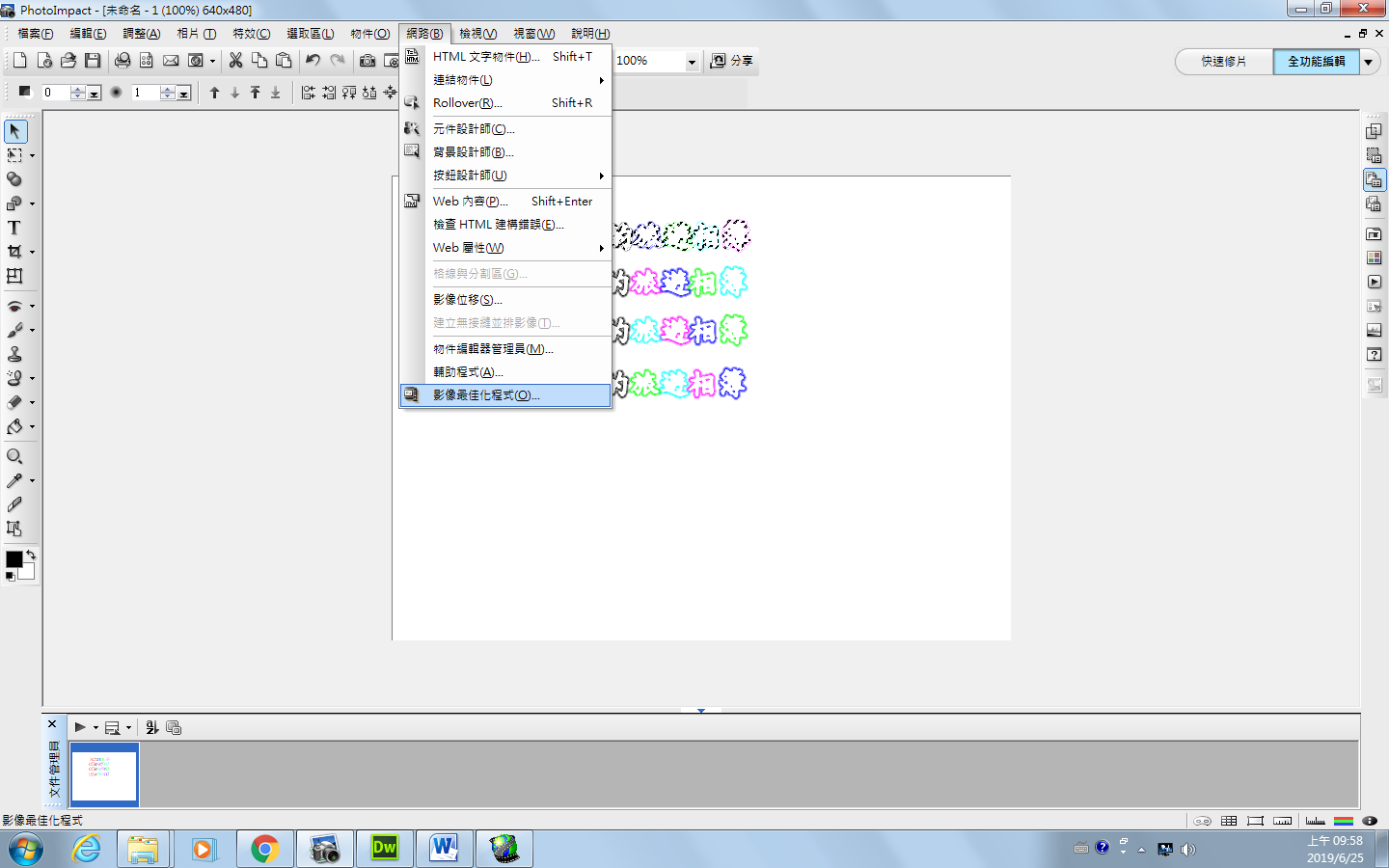This screenshot has height=868, width=1389.
Task: Click the Undo arrow icon
Action: tap(313, 61)
